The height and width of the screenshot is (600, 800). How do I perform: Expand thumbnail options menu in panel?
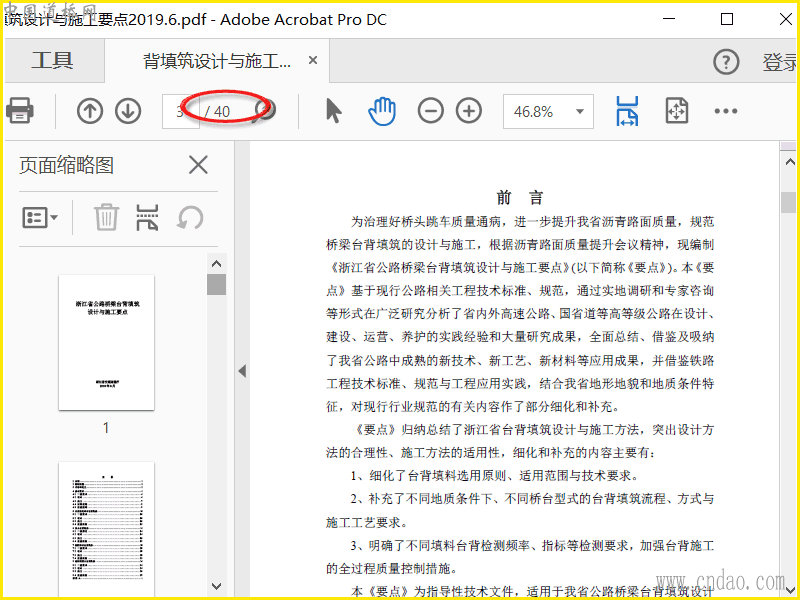pos(40,217)
